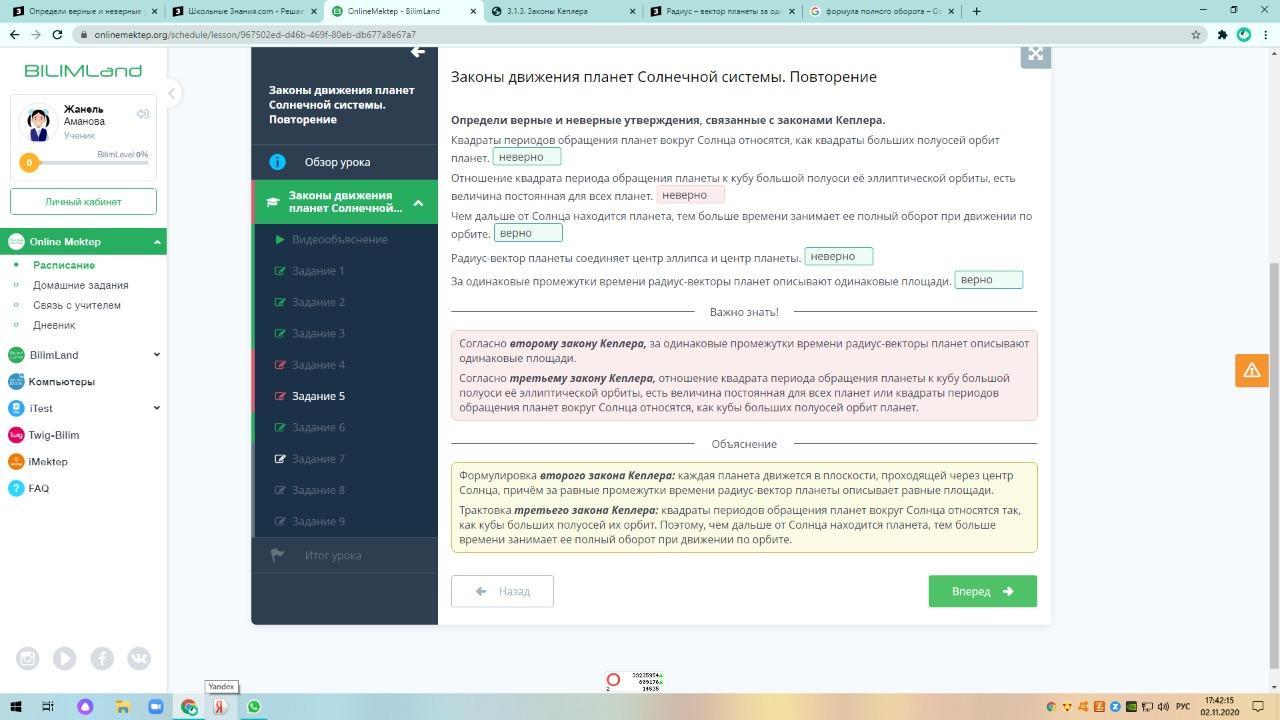Open Расписание schedule link
Viewport: 1280px width, 720px height.
[64, 265]
